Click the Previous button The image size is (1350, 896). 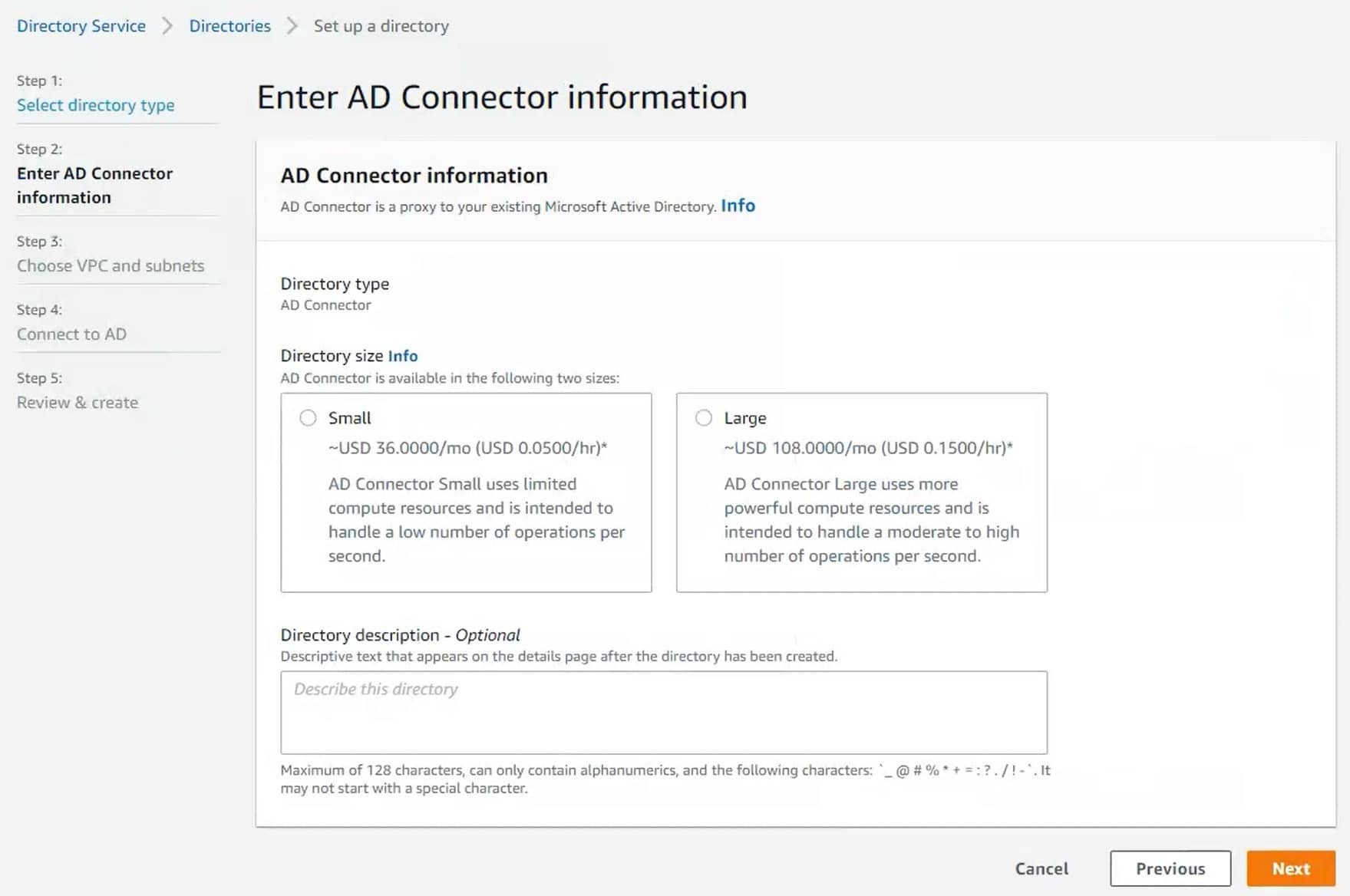point(1170,868)
